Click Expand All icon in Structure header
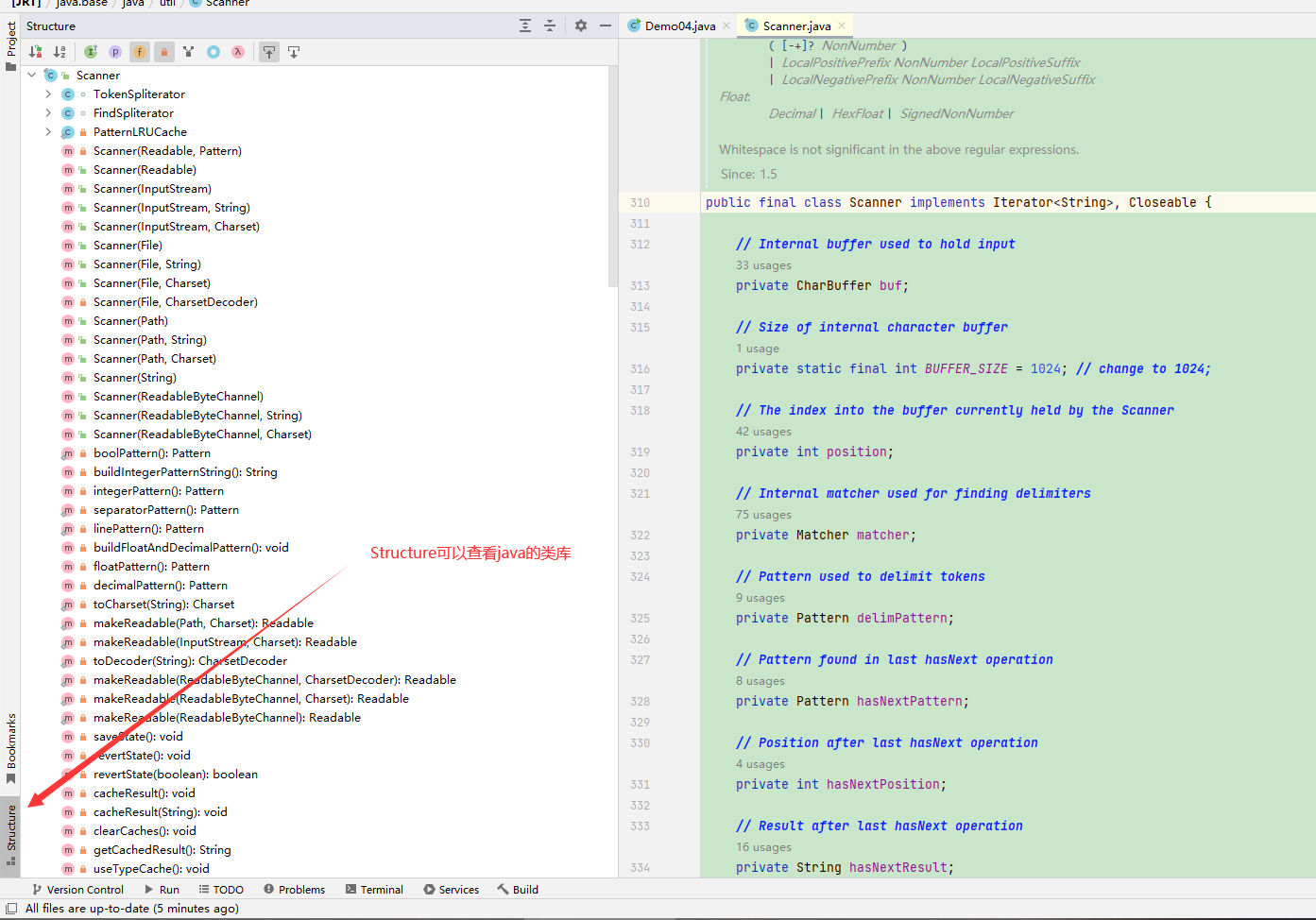Screen dimensions: 1316x920 (525, 26)
